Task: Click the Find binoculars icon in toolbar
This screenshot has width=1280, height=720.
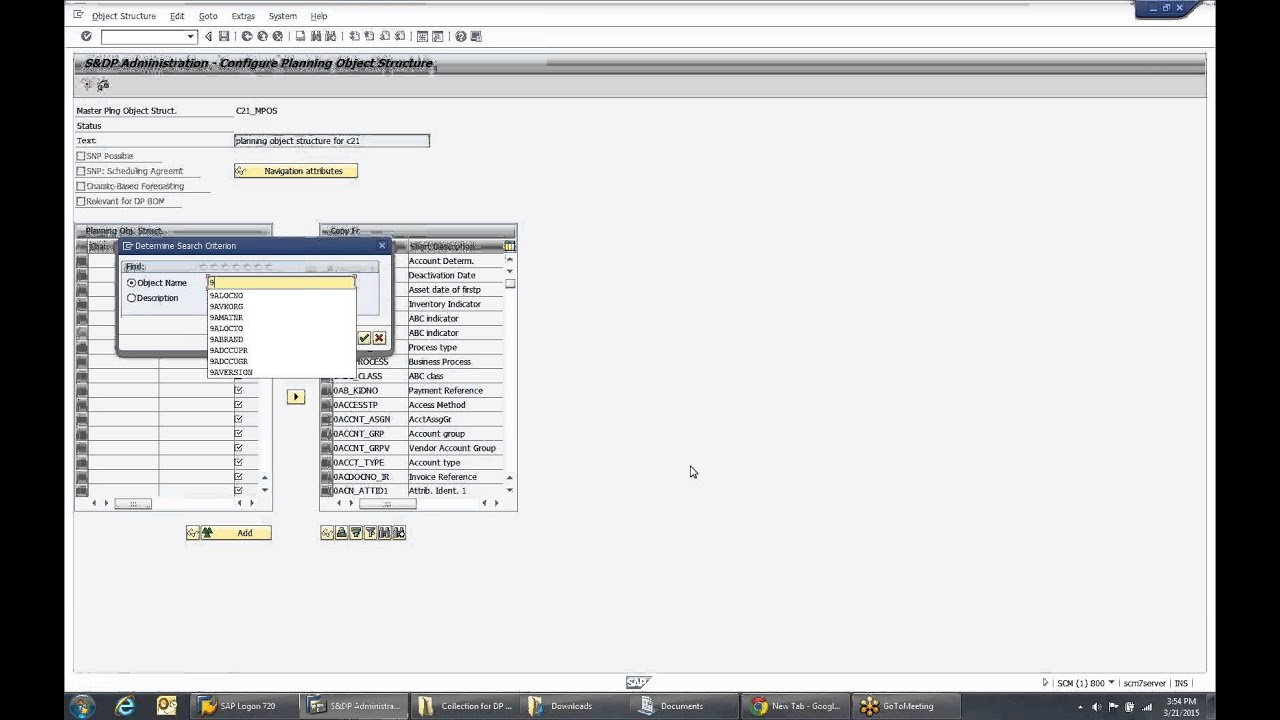Action: (316, 36)
